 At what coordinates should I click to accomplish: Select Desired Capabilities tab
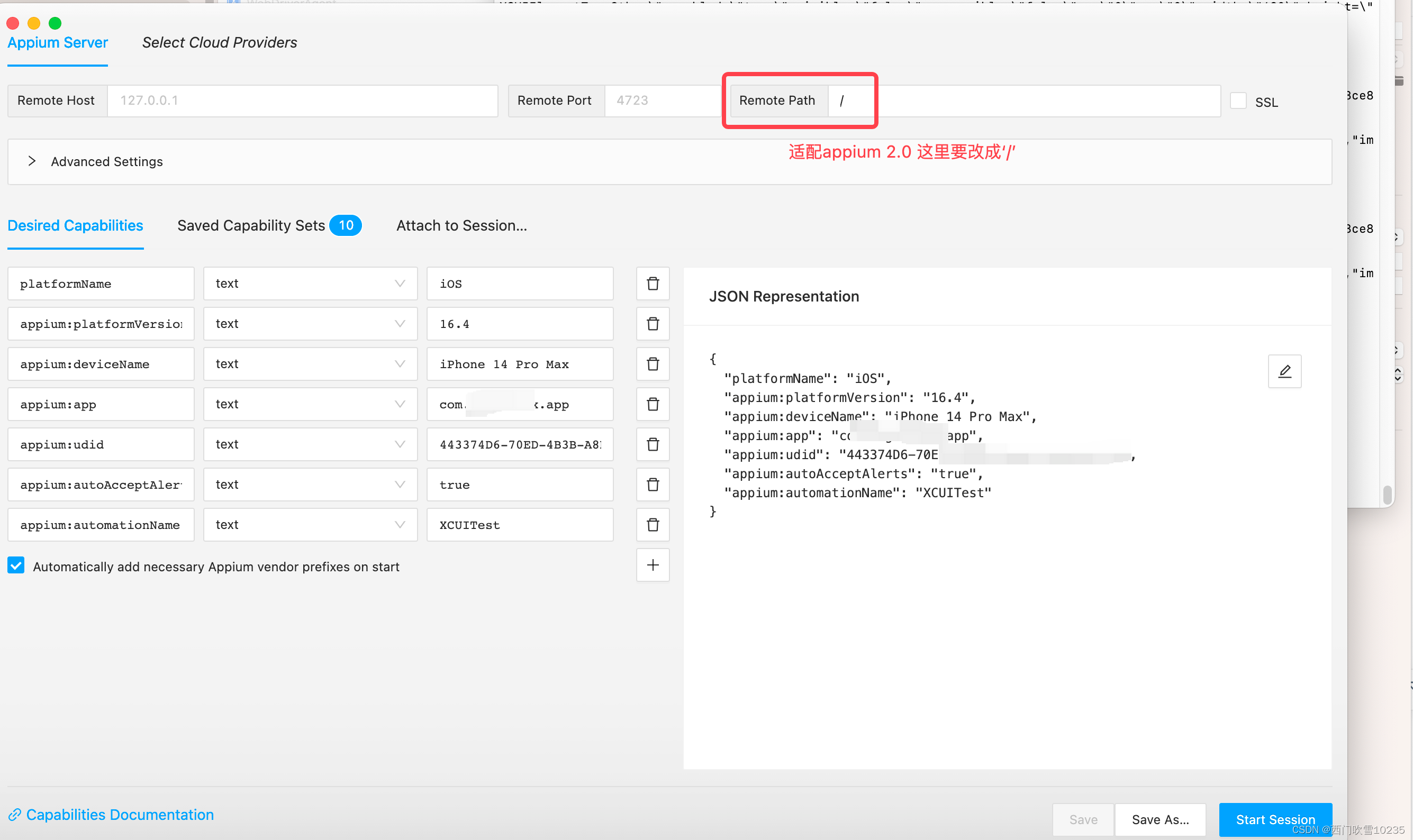click(x=75, y=225)
